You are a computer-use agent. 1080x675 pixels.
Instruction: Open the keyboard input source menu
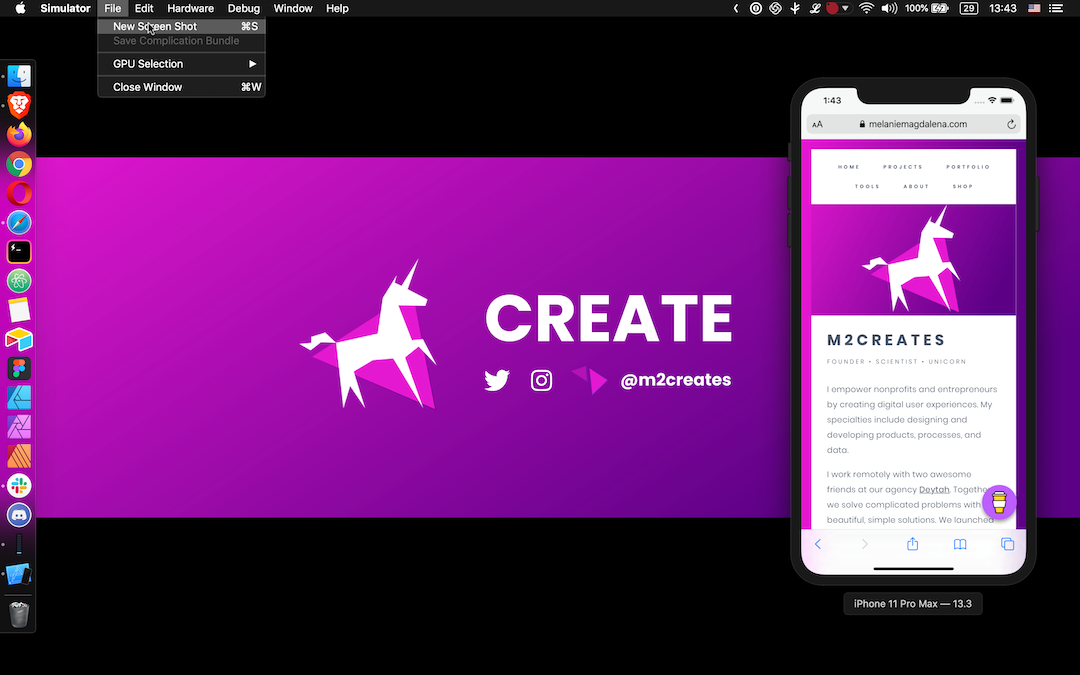tap(1033, 8)
